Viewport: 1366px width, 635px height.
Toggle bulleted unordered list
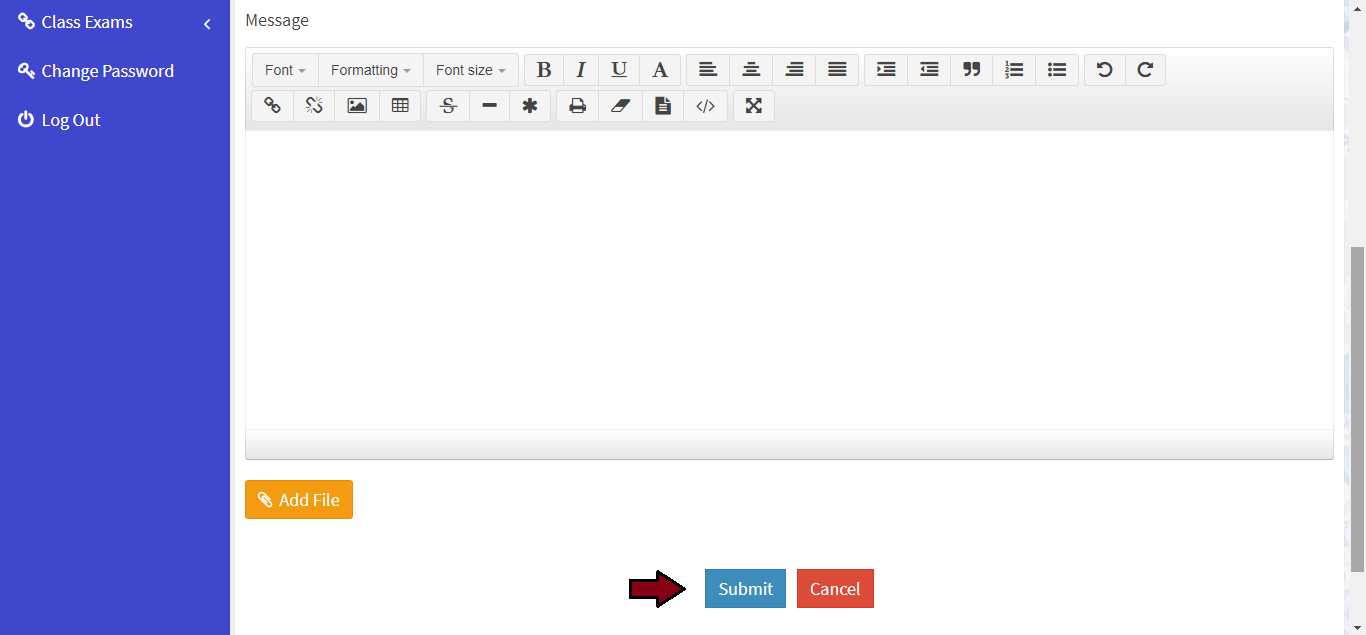1057,70
